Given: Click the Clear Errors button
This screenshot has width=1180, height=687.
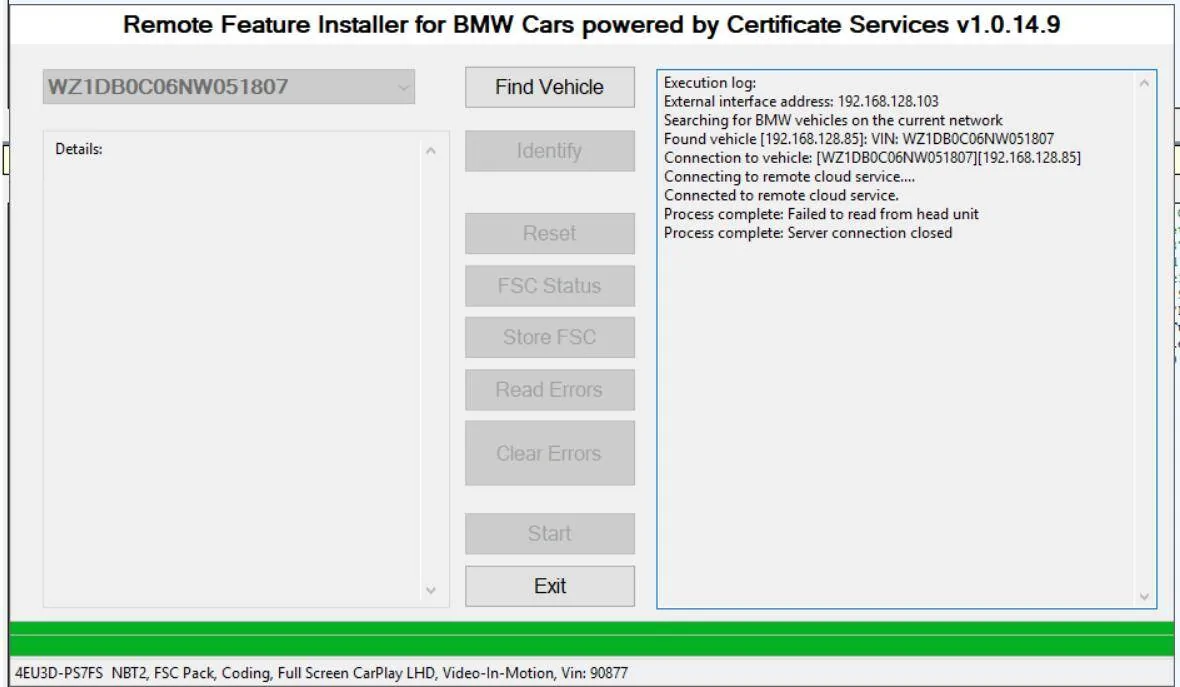Looking at the screenshot, I should (x=549, y=453).
